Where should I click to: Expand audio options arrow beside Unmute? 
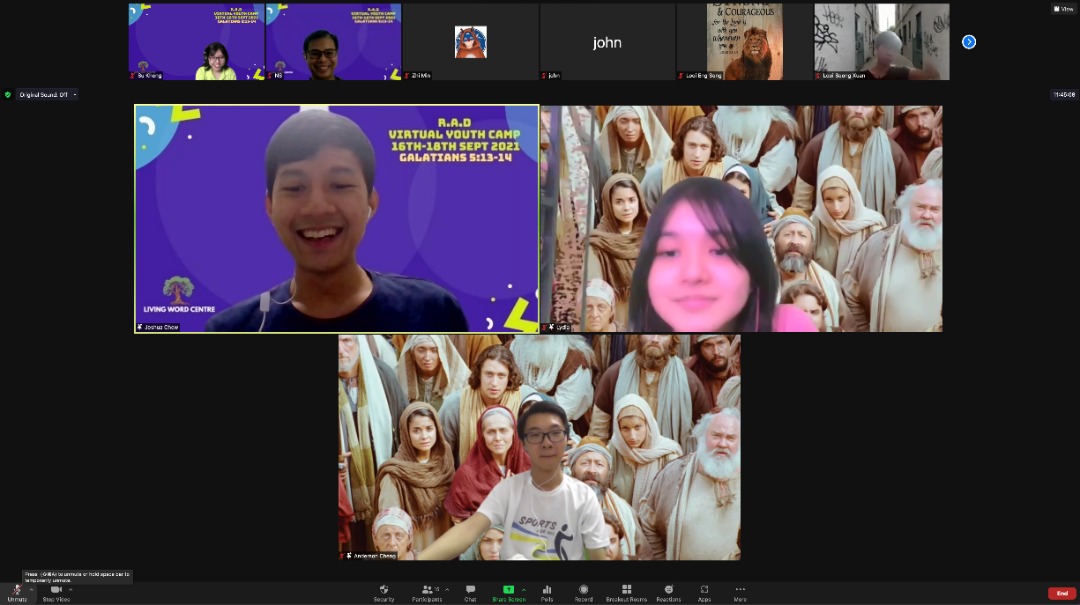[31, 589]
